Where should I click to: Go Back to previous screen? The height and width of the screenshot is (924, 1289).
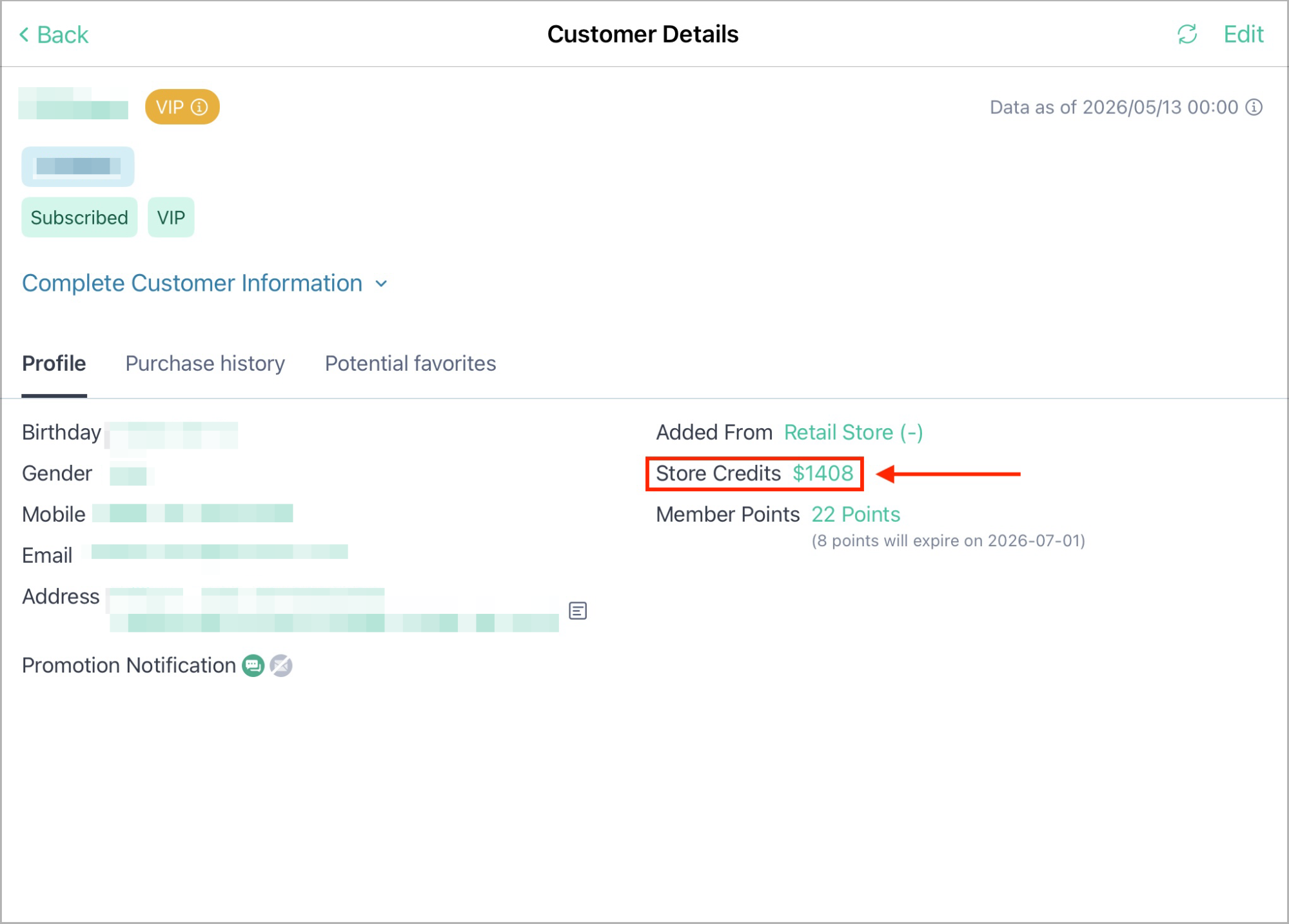click(x=54, y=35)
